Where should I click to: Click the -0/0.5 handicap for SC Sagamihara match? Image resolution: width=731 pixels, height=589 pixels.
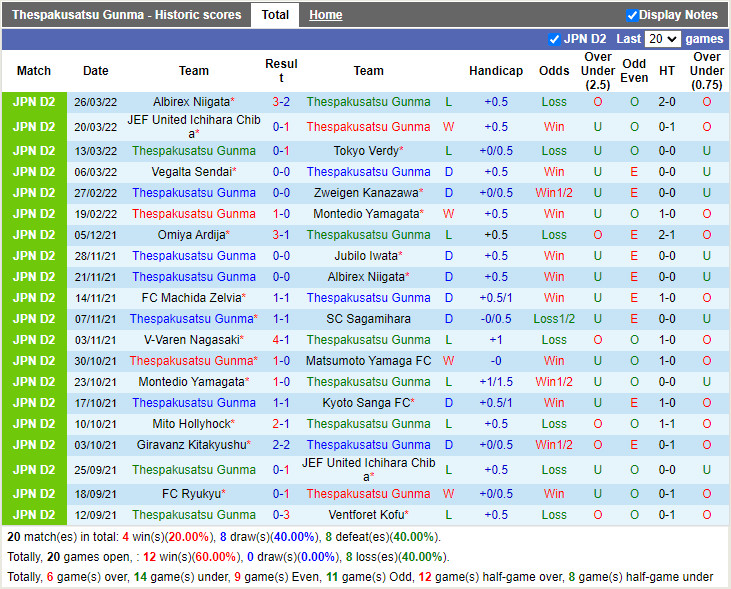496,319
